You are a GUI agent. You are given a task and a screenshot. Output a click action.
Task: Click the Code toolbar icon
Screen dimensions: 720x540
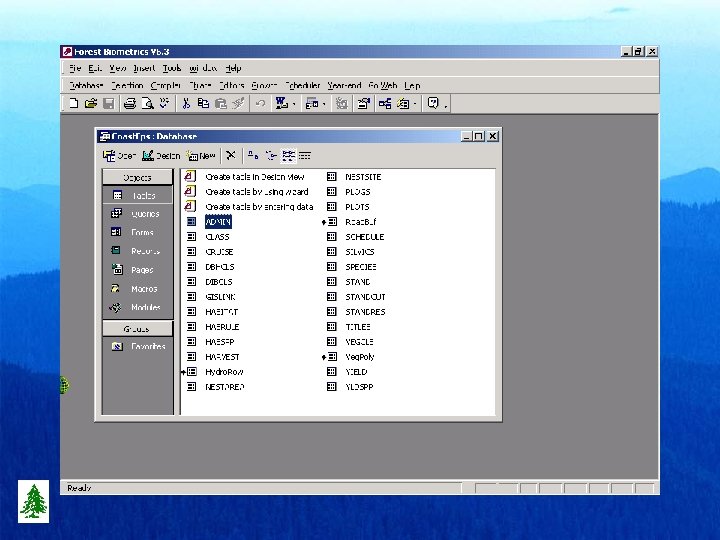point(342,103)
